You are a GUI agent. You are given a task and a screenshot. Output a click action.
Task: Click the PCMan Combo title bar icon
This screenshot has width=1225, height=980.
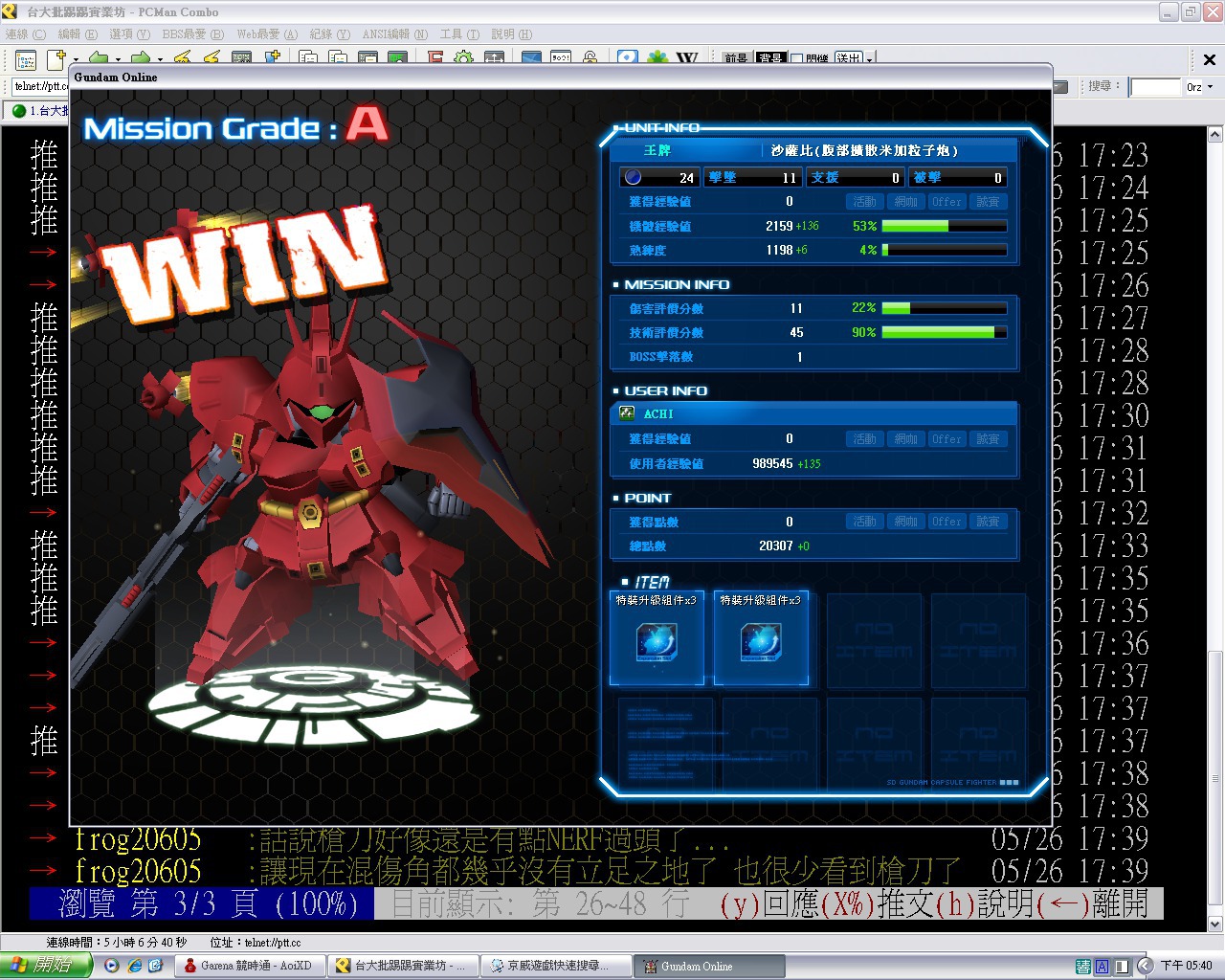(x=10, y=11)
